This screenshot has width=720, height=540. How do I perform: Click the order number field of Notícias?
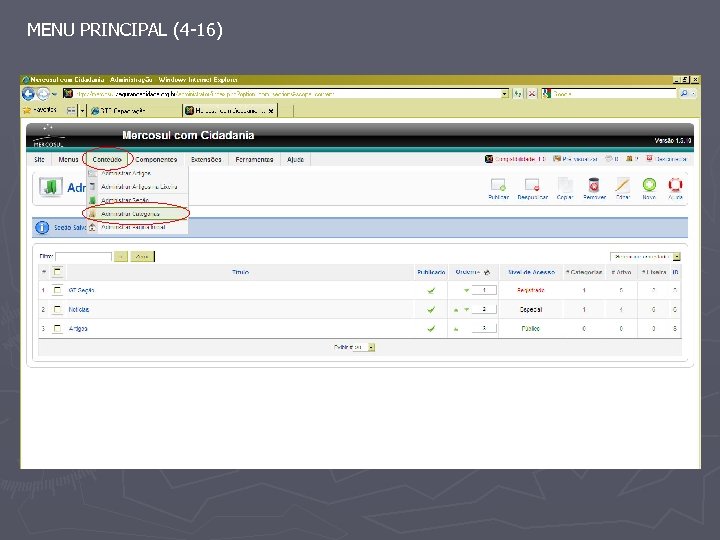pyautogui.click(x=484, y=309)
